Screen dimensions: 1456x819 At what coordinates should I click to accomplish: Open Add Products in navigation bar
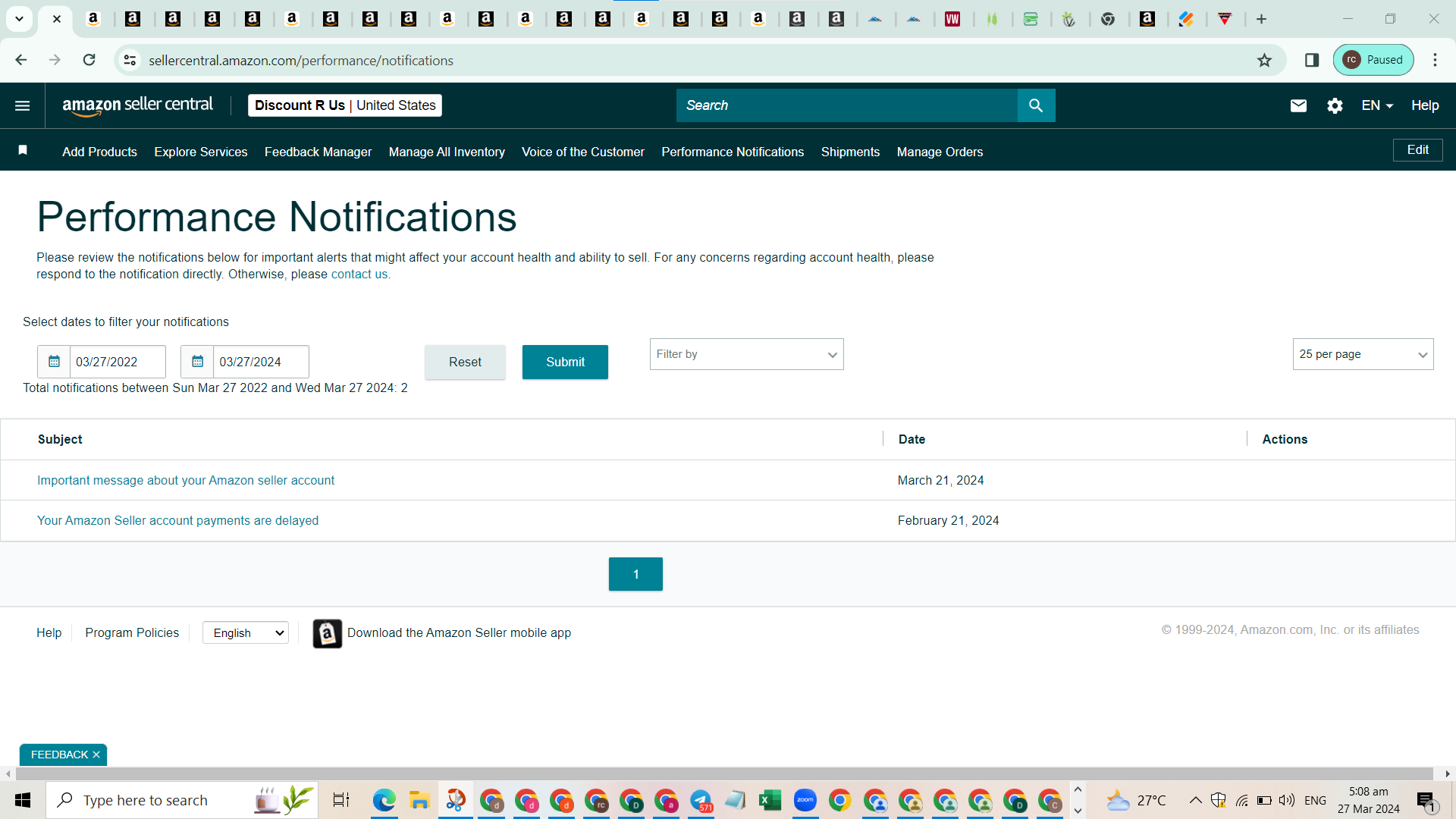pos(99,152)
